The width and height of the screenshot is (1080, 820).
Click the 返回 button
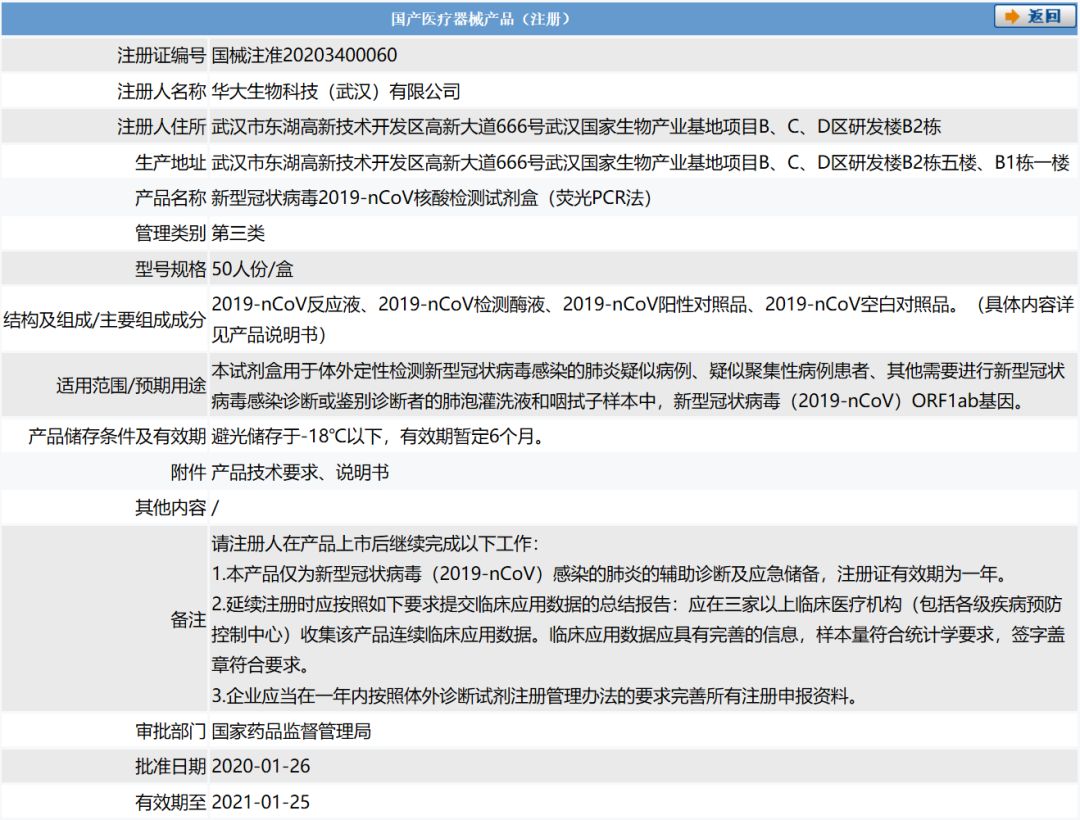pos(1034,17)
